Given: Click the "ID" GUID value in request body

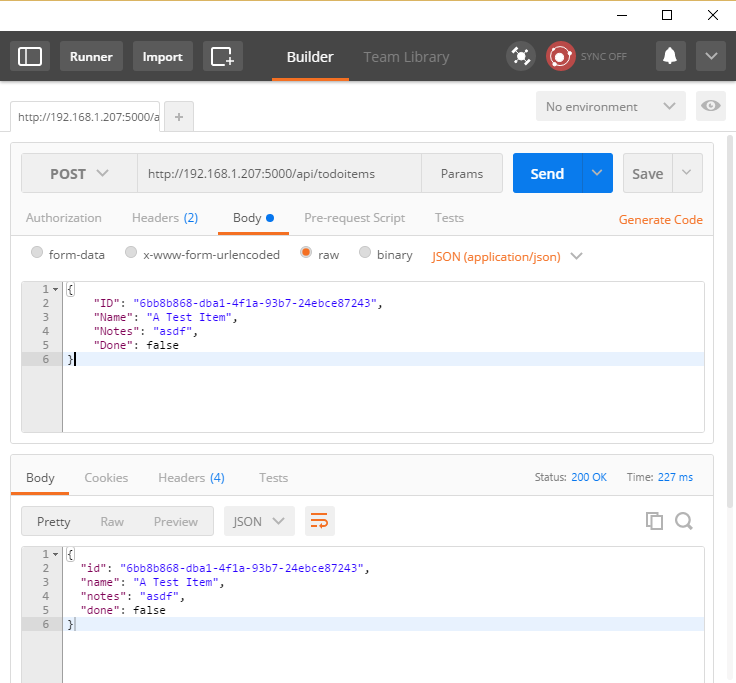Looking at the screenshot, I should (x=255, y=303).
